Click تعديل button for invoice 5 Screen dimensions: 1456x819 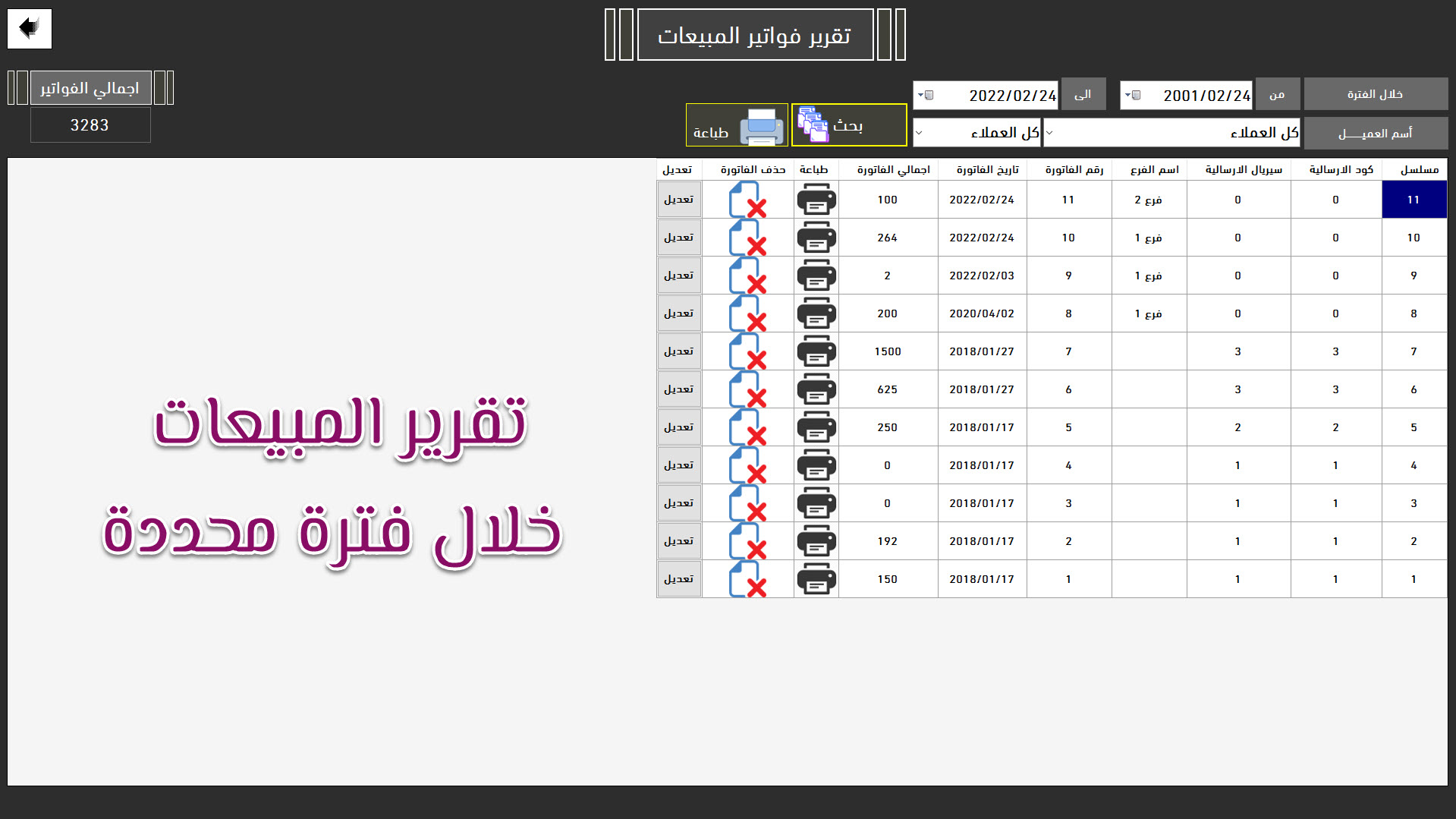coord(679,427)
